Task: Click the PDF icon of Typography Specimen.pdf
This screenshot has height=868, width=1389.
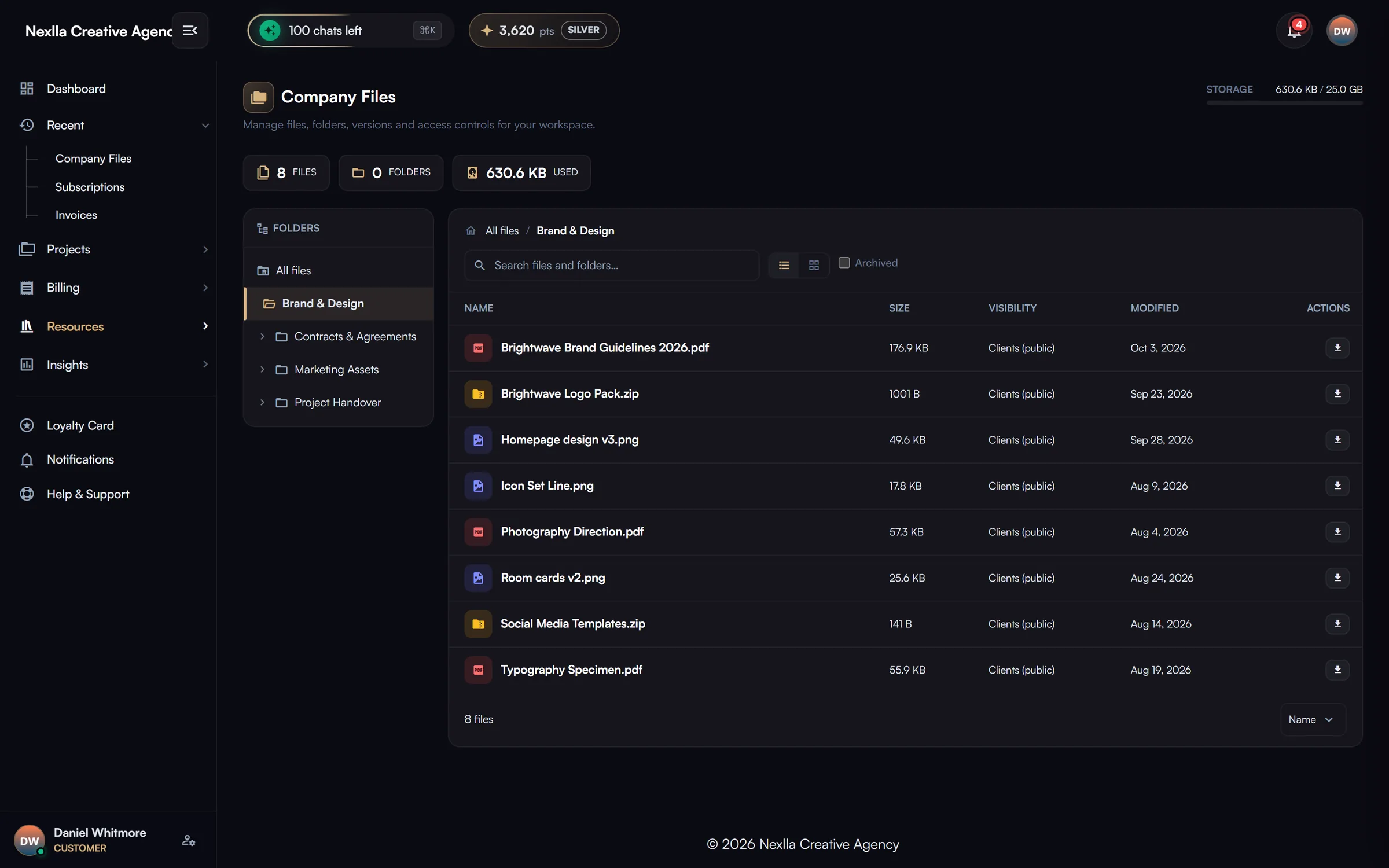Action: [x=478, y=670]
